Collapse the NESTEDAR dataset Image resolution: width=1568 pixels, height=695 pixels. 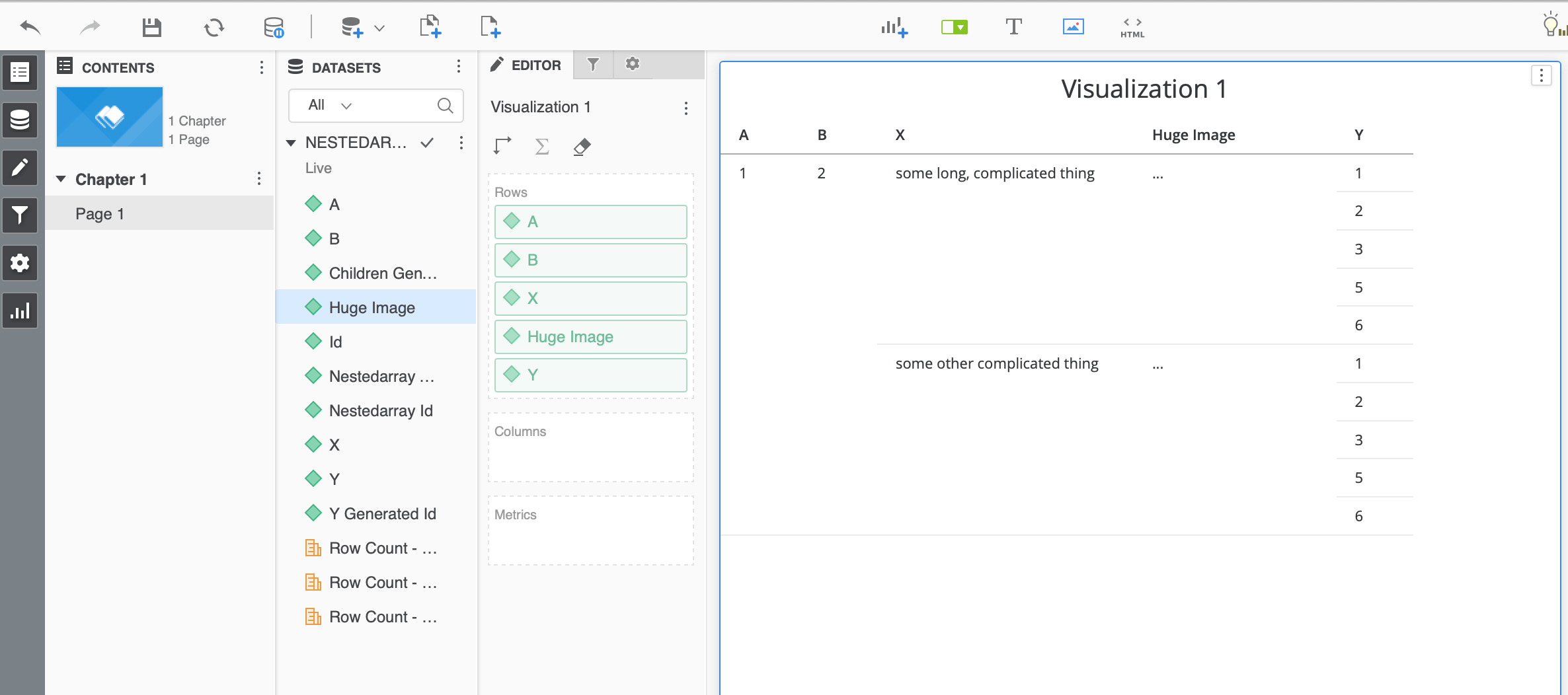point(291,143)
